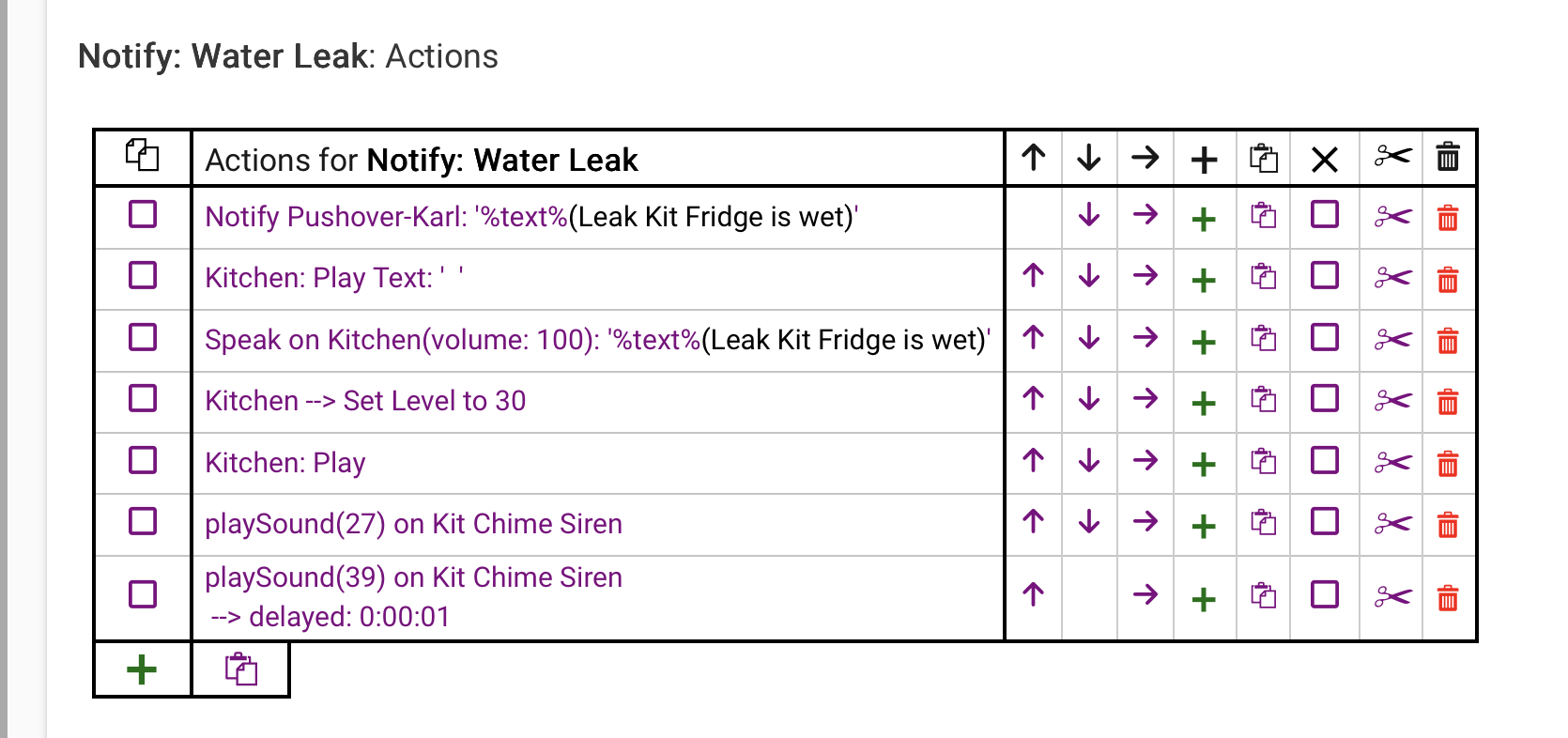Edit the Kitchen --> Set Level to 30 action

coord(365,401)
